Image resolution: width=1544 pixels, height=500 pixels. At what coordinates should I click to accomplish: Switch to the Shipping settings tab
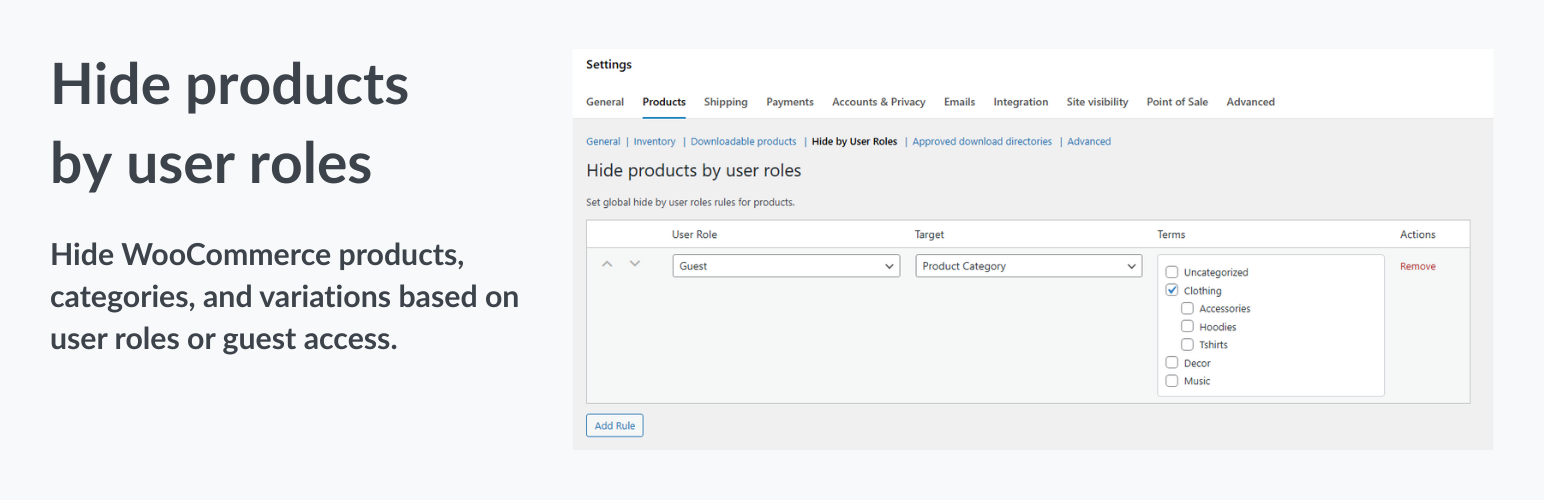click(725, 102)
